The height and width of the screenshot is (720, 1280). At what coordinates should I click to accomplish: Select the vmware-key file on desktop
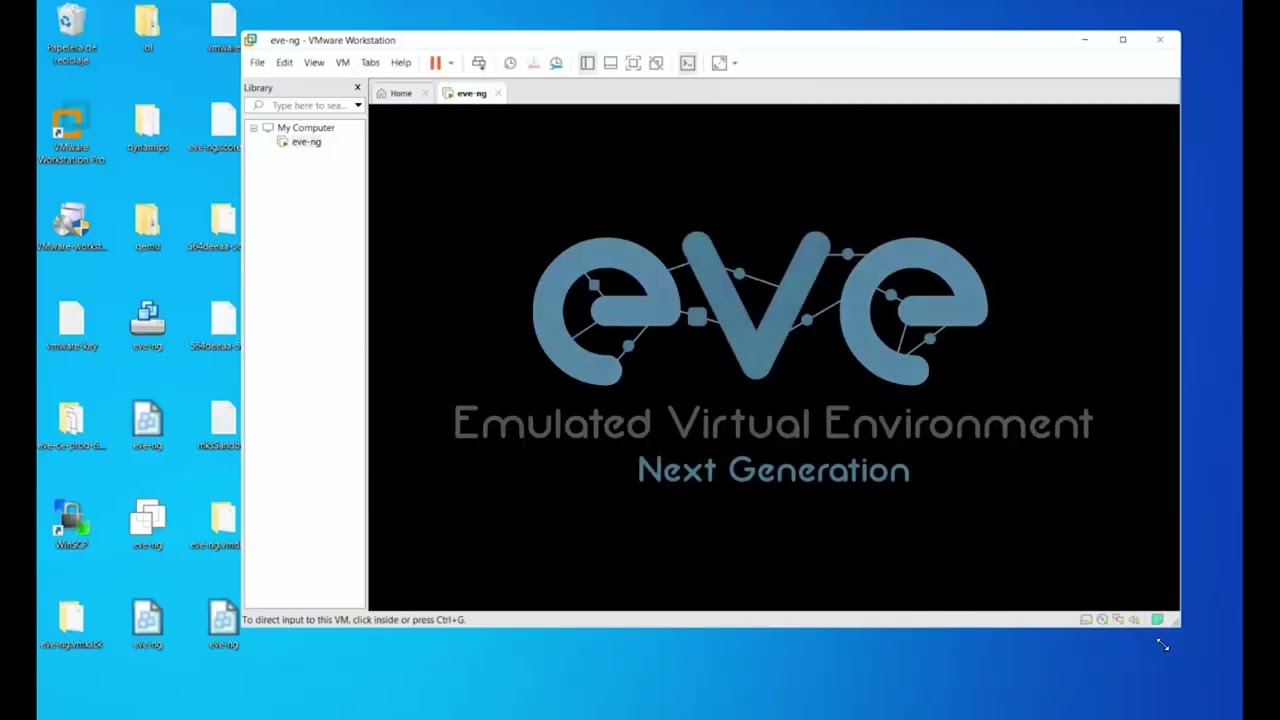click(x=71, y=326)
